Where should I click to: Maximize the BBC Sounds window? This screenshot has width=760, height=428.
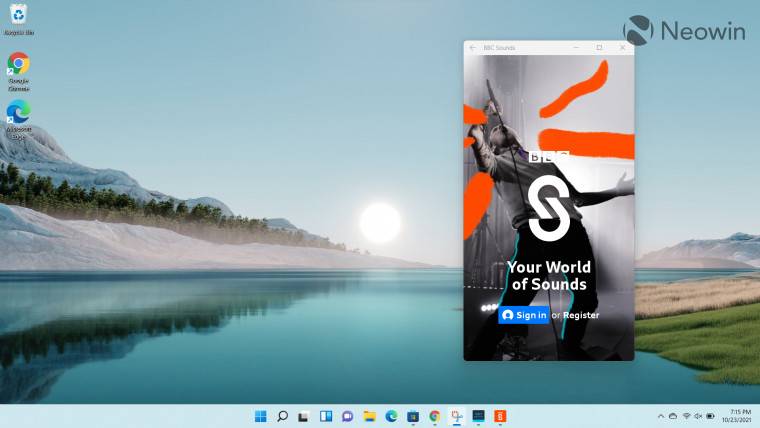click(x=599, y=48)
